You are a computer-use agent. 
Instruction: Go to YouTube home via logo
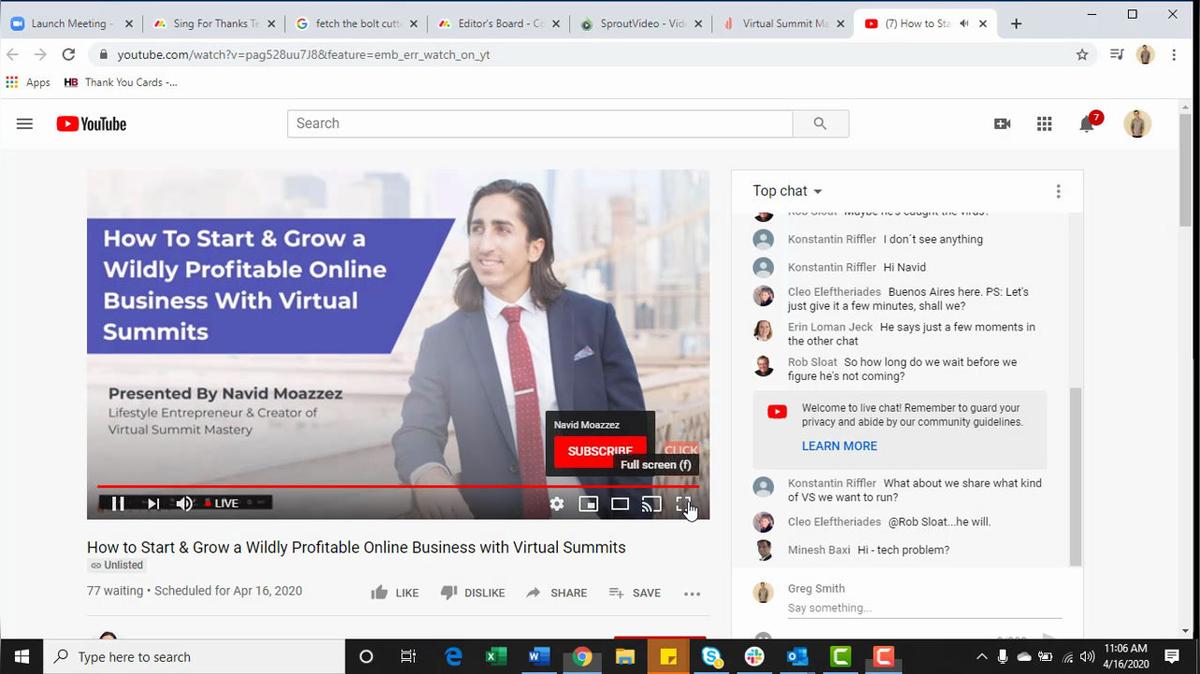92,124
